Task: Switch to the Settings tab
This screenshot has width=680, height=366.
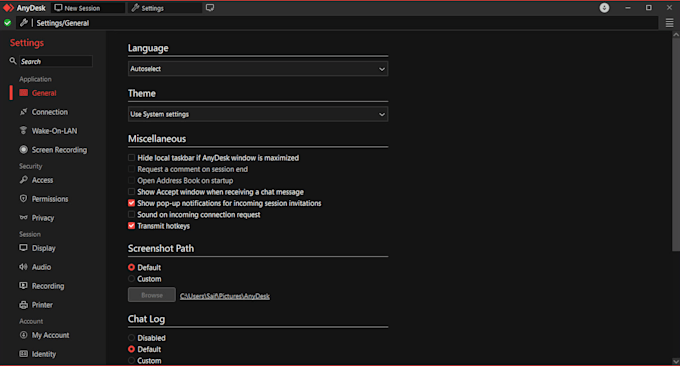Action: (165, 8)
